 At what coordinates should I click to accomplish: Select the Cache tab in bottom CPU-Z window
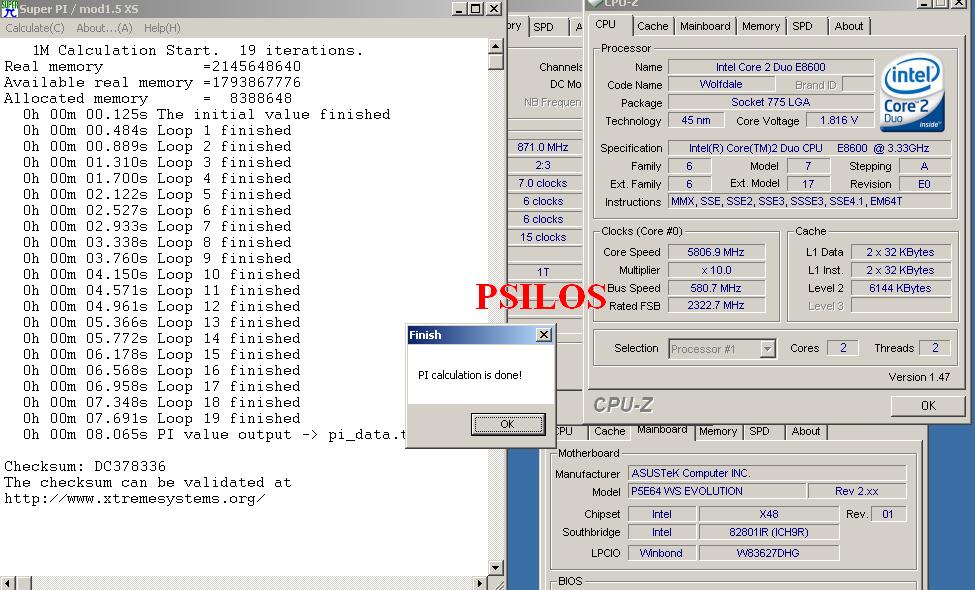click(x=609, y=431)
